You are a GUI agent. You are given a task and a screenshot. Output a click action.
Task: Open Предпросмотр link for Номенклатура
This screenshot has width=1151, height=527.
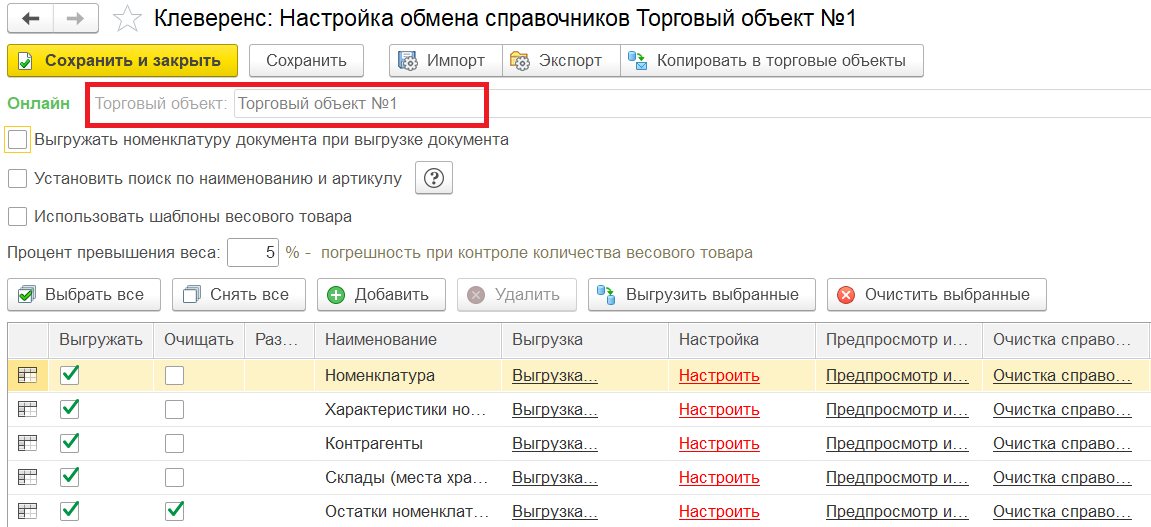pos(898,376)
